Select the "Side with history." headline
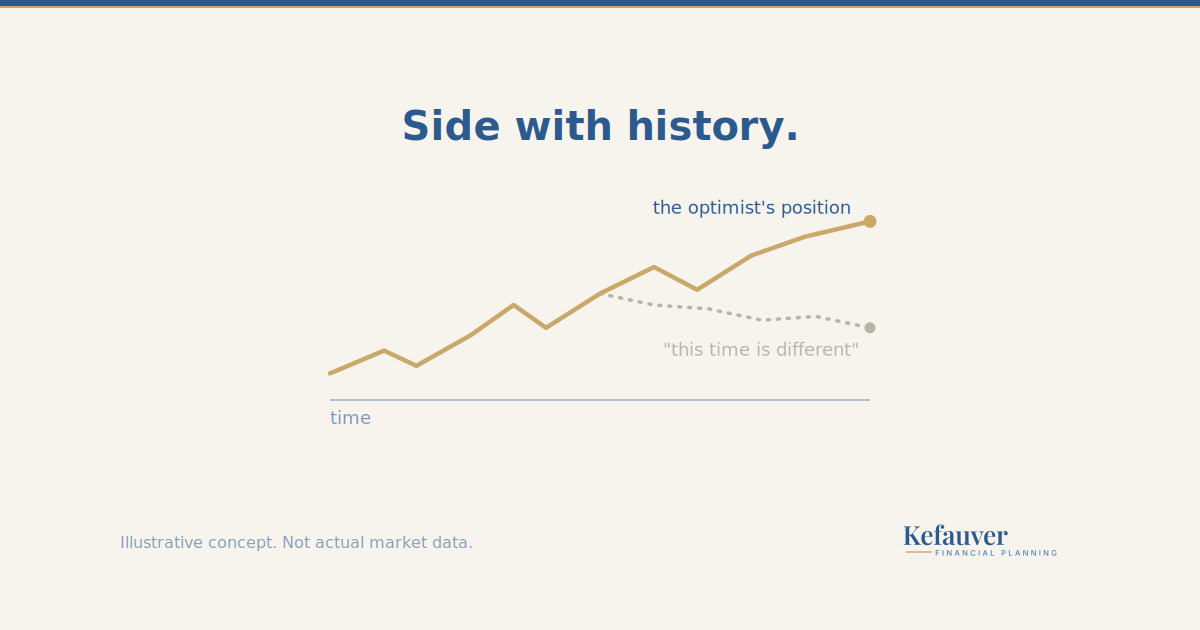1200x630 pixels. point(600,127)
